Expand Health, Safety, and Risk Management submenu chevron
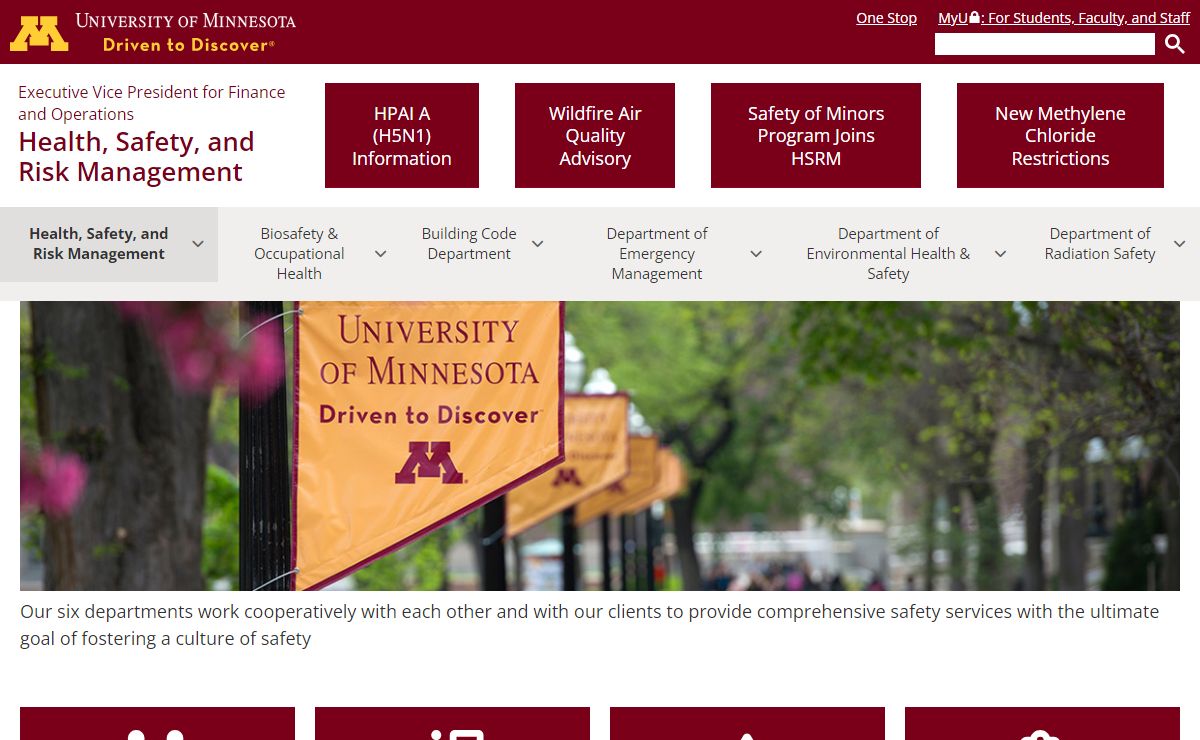The width and height of the screenshot is (1200, 740). click(198, 244)
